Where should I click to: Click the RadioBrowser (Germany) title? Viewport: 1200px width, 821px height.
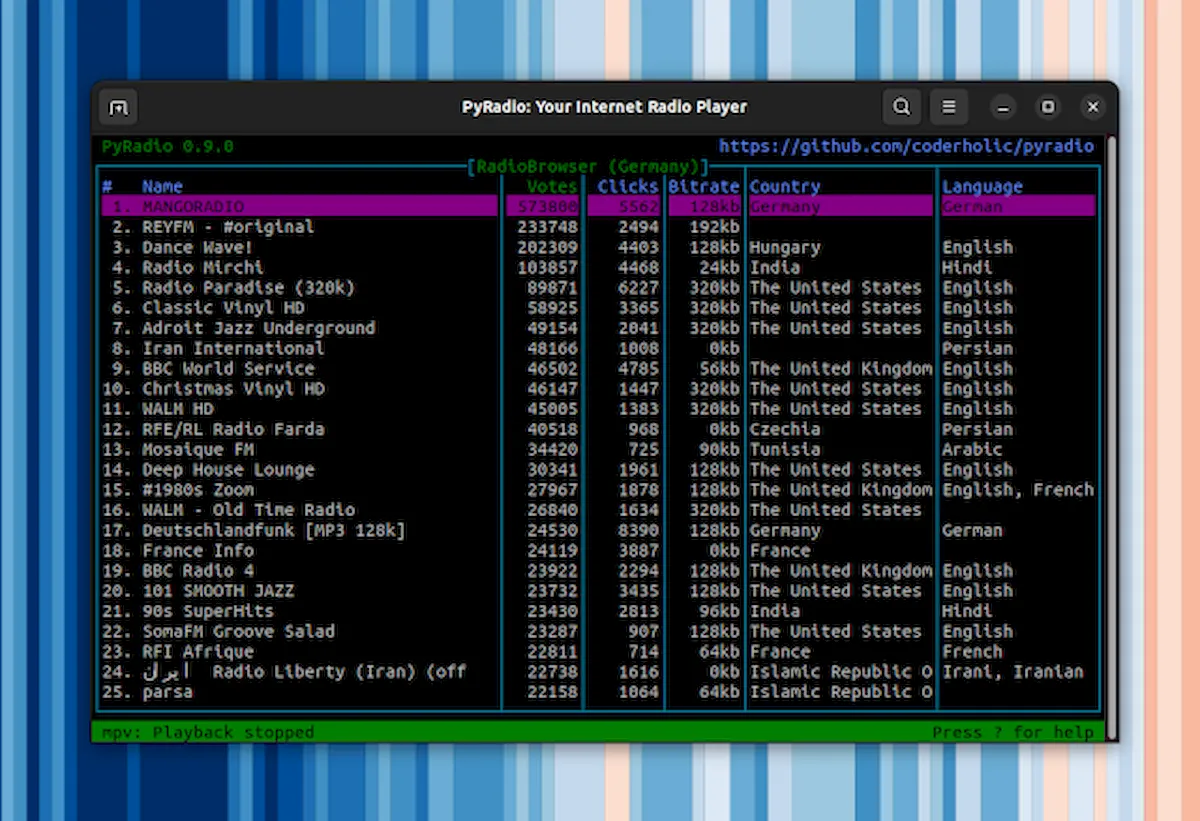(x=588, y=166)
